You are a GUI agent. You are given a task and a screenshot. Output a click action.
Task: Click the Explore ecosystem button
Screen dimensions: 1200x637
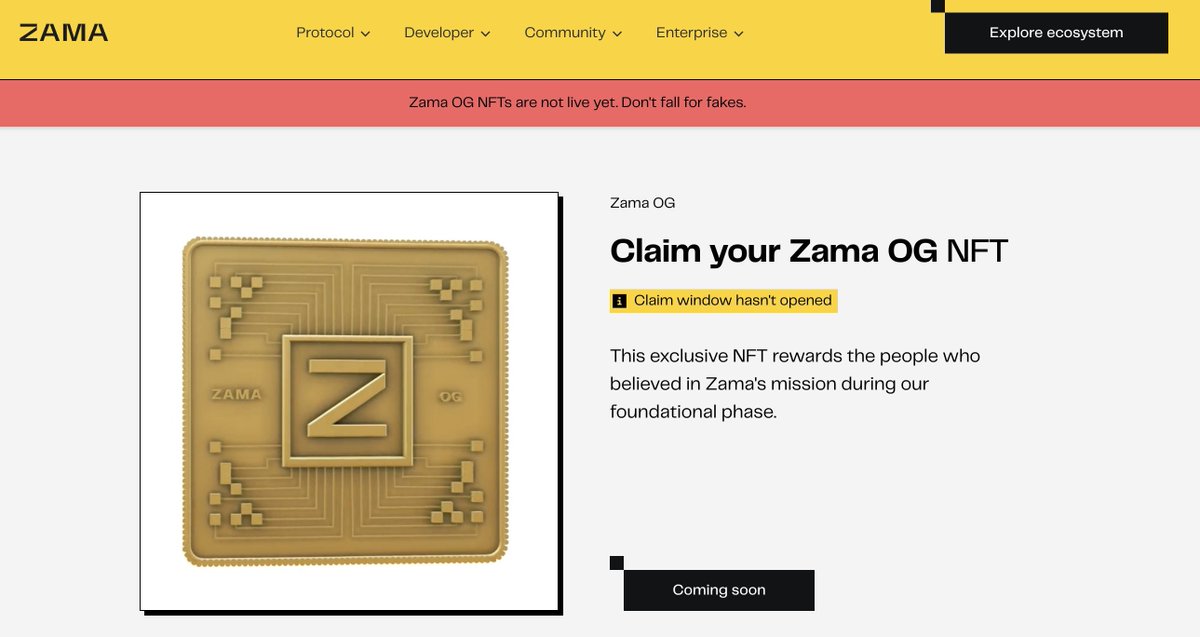coord(1056,33)
